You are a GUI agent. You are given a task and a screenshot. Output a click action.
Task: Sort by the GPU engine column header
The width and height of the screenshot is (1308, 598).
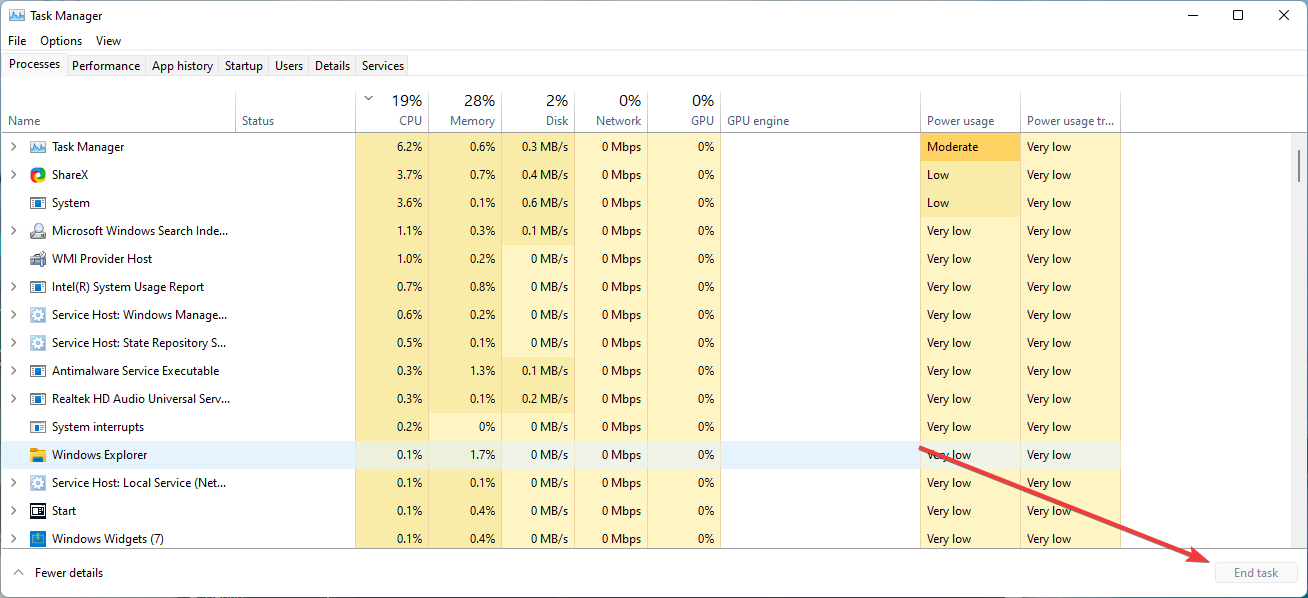(x=820, y=111)
